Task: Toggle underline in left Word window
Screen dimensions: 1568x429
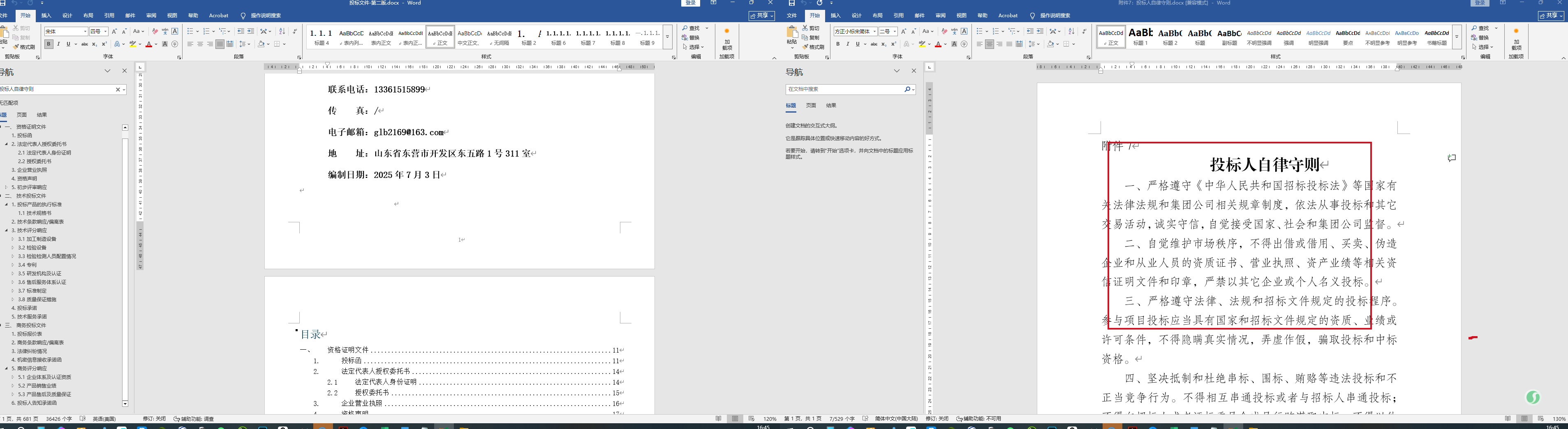Action: click(x=68, y=44)
